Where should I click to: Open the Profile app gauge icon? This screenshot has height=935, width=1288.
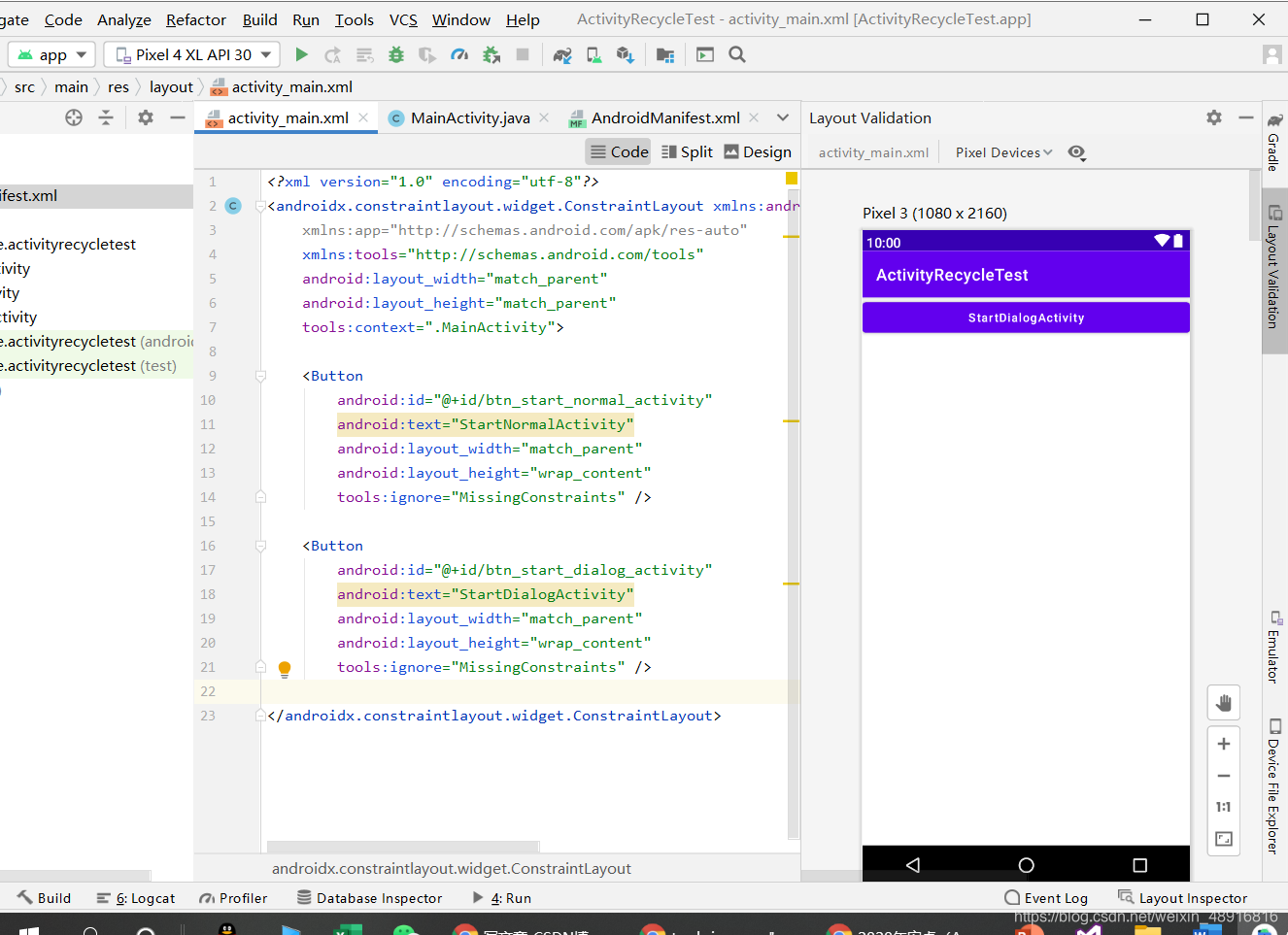coord(459,55)
